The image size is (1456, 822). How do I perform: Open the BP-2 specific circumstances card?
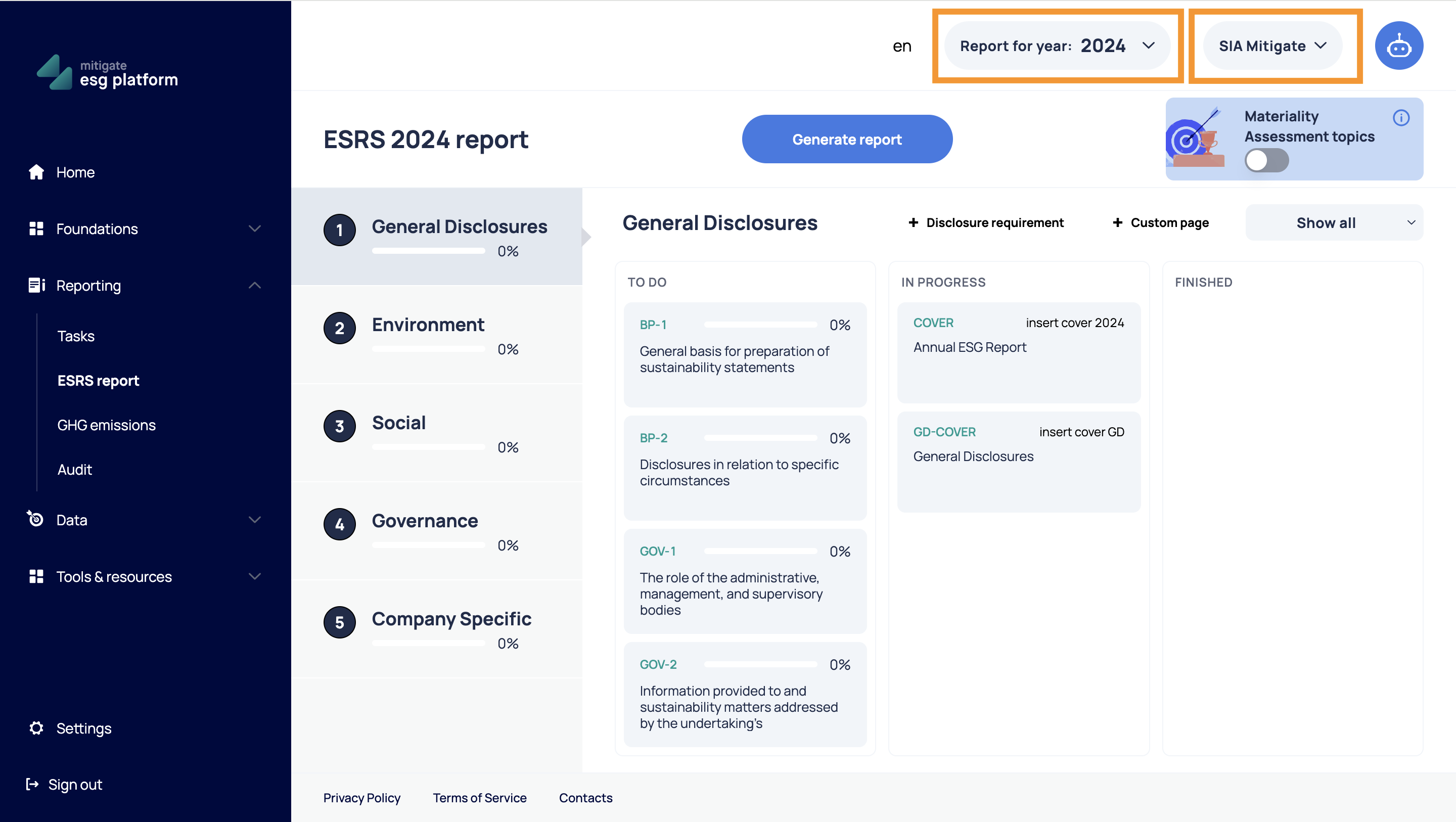tap(745, 468)
